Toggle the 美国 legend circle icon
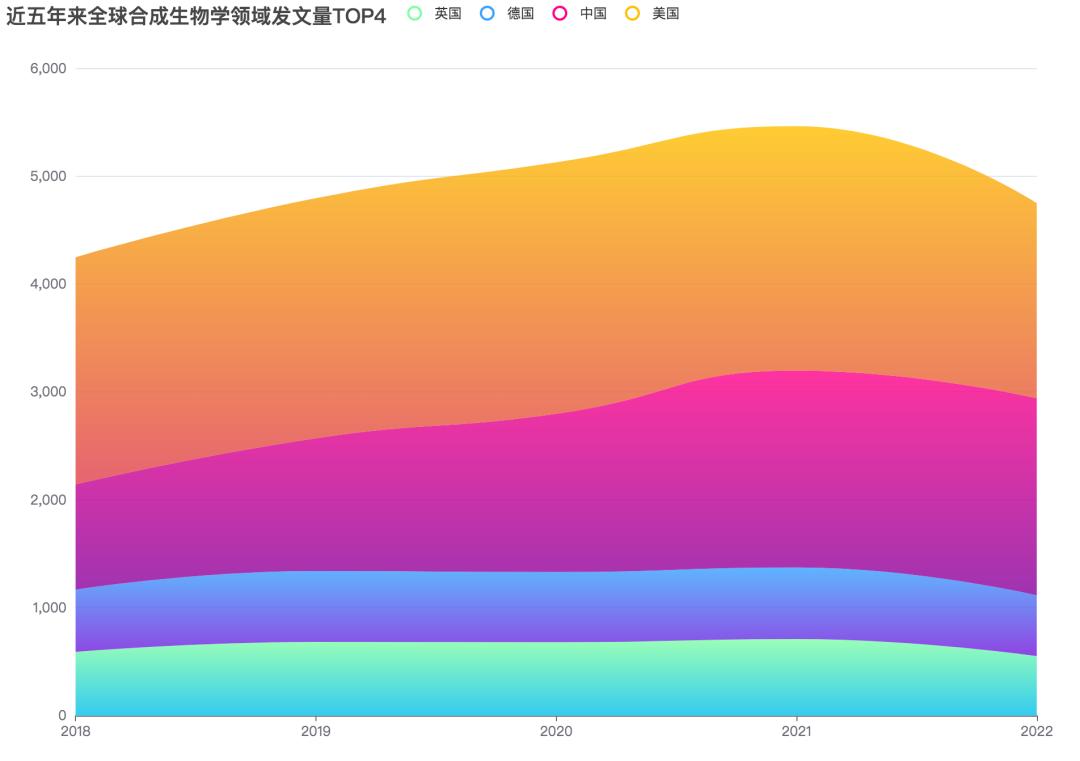 pyautogui.click(x=632, y=13)
